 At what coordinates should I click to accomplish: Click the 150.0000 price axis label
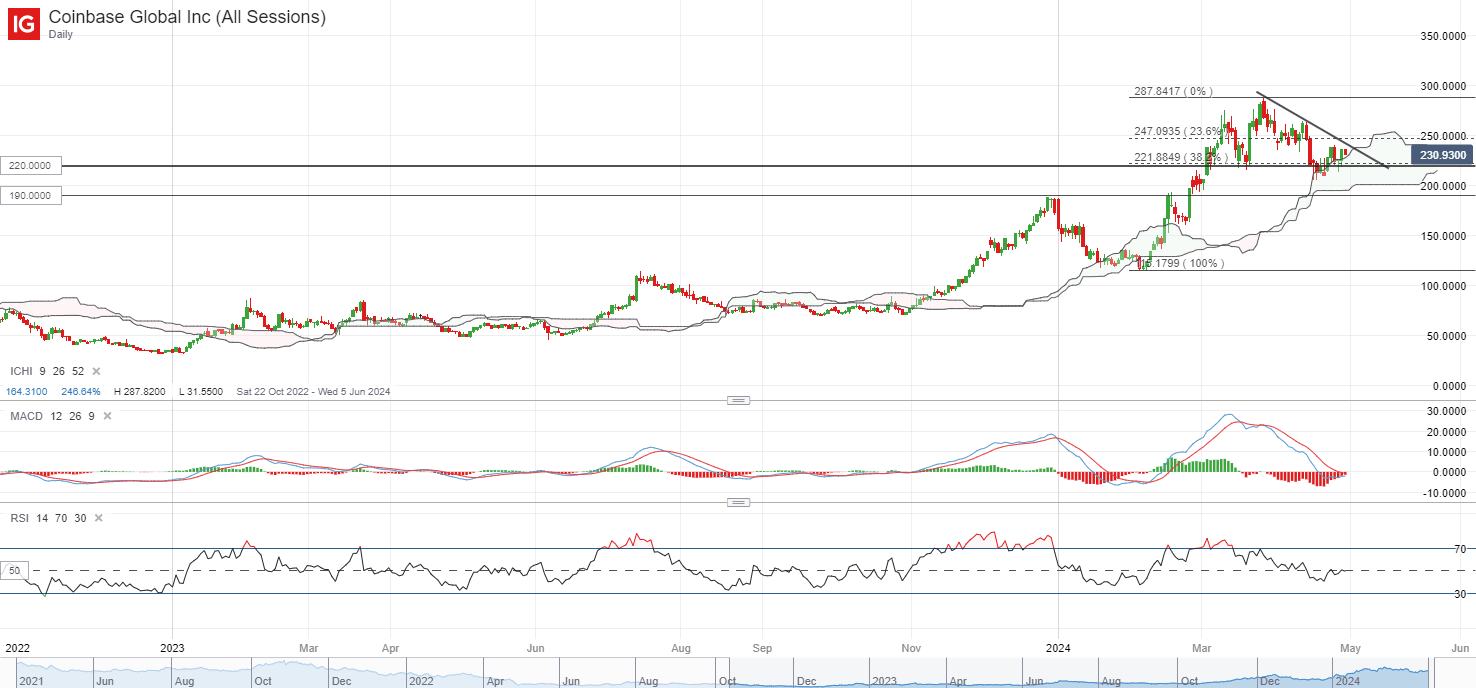tap(1443, 236)
